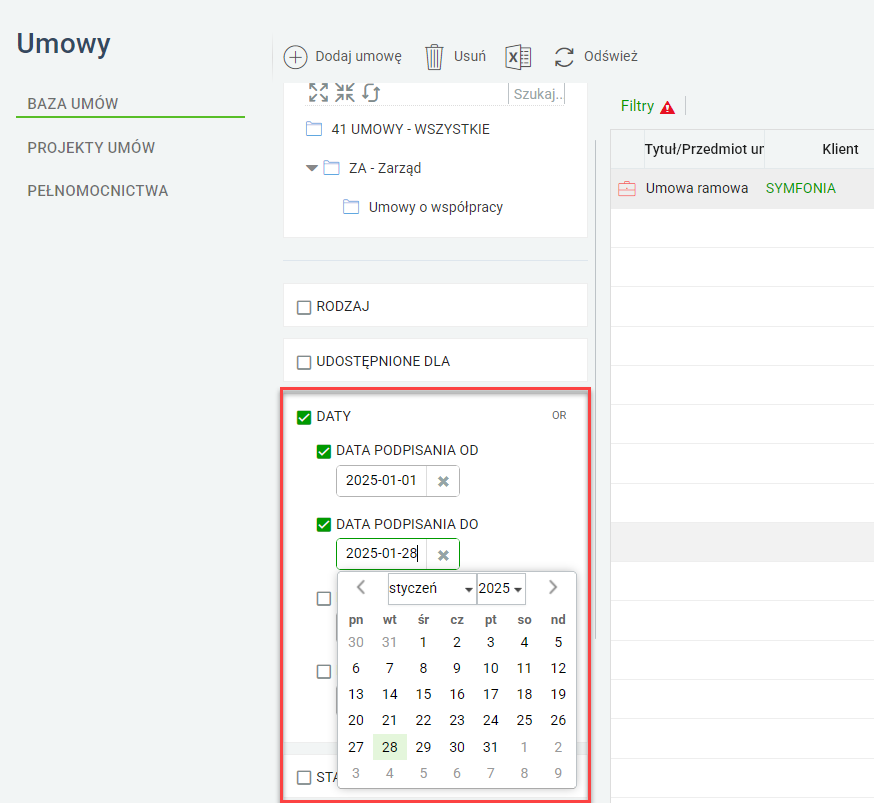Viewport: 874px width, 803px height.
Task: Open the 2025 year dropdown
Action: coord(501,588)
